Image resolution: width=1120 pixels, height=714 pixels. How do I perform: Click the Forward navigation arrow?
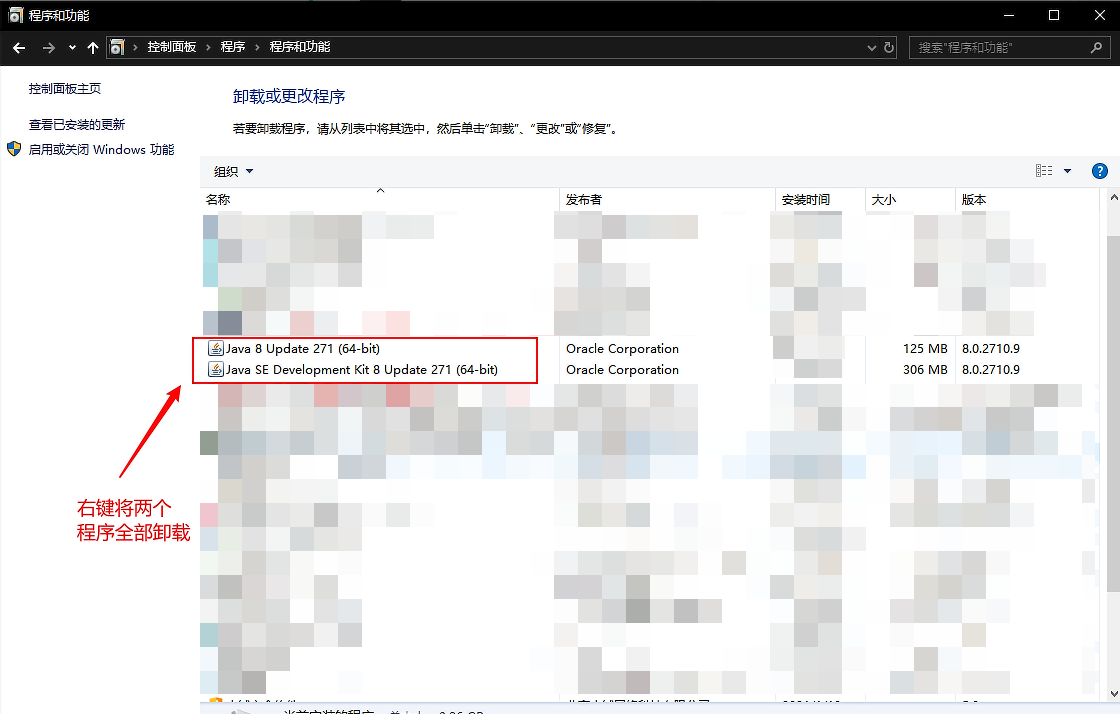pos(48,47)
